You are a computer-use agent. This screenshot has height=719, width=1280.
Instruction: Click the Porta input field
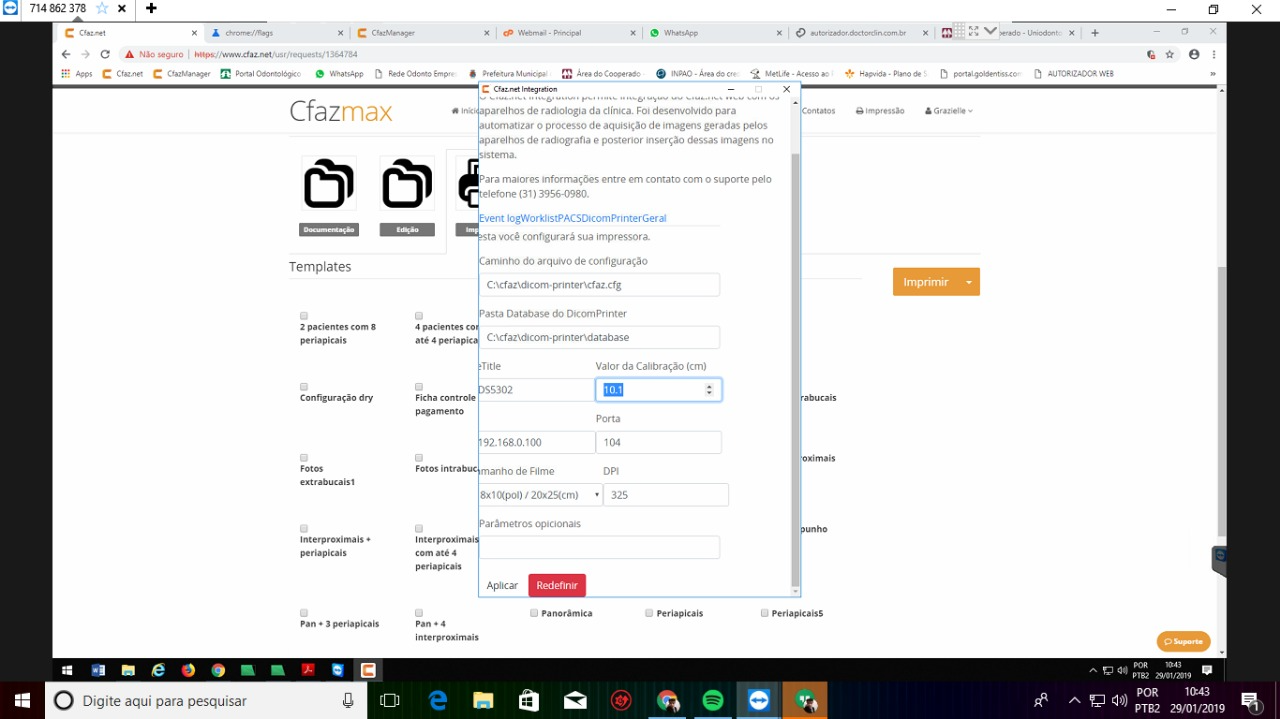tap(658, 442)
